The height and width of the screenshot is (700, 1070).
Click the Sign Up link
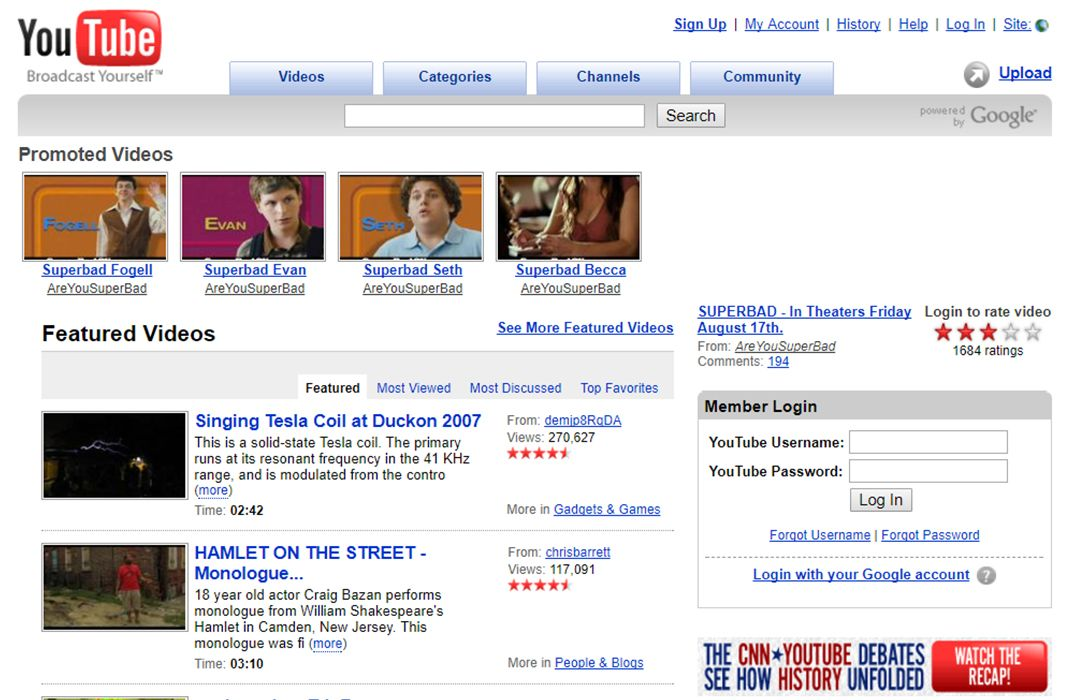click(700, 25)
